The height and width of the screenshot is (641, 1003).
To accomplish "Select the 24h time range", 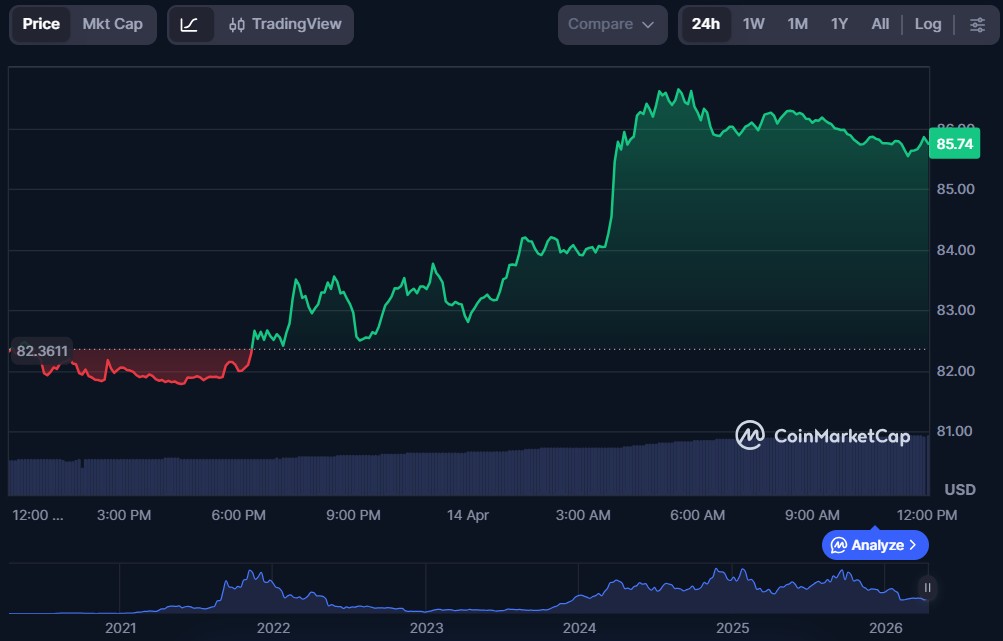I will [705, 24].
